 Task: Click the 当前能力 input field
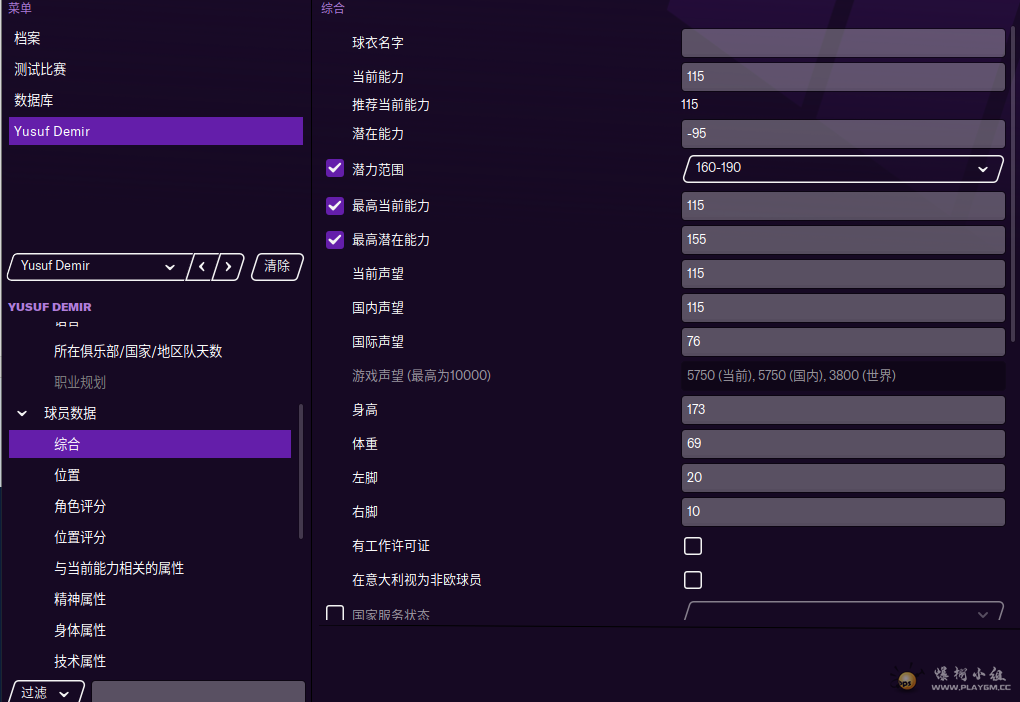pyautogui.click(x=842, y=77)
